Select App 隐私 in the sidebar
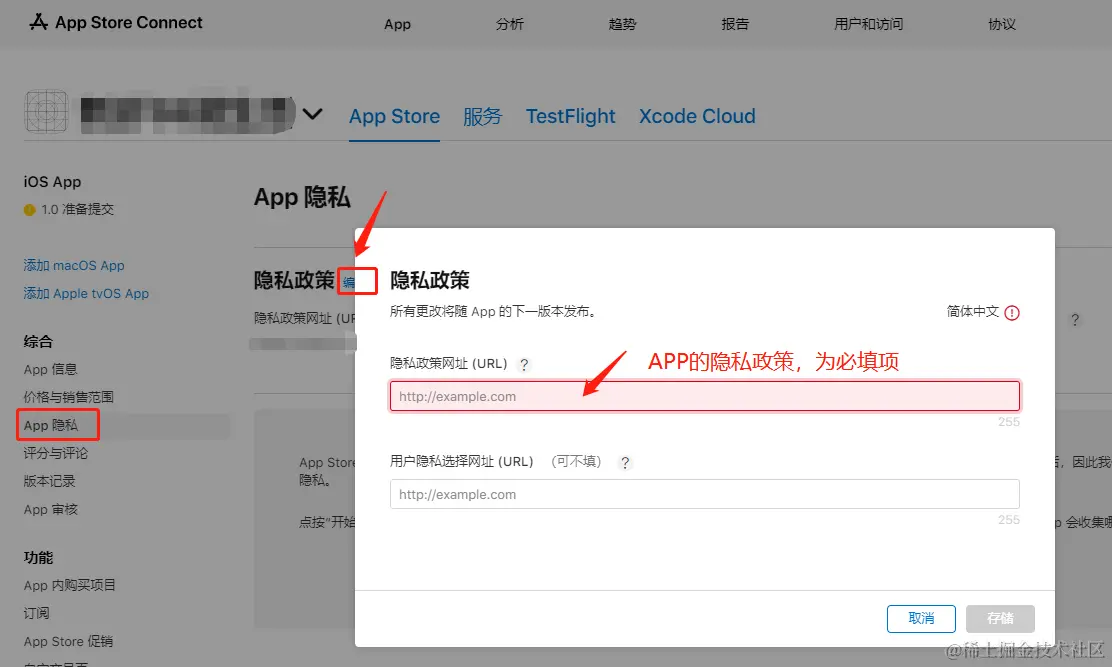 50,425
